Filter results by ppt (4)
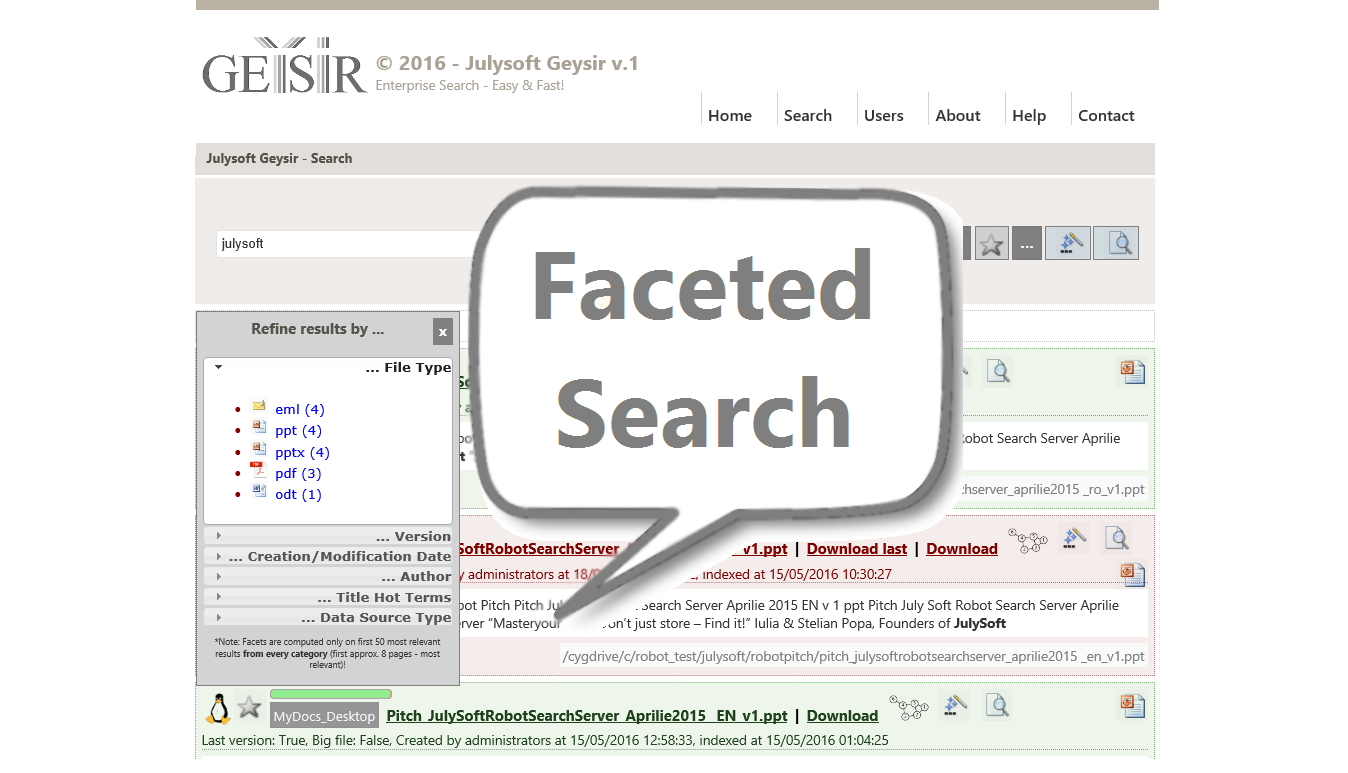This screenshot has width=1348, height=773. [x=298, y=430]
